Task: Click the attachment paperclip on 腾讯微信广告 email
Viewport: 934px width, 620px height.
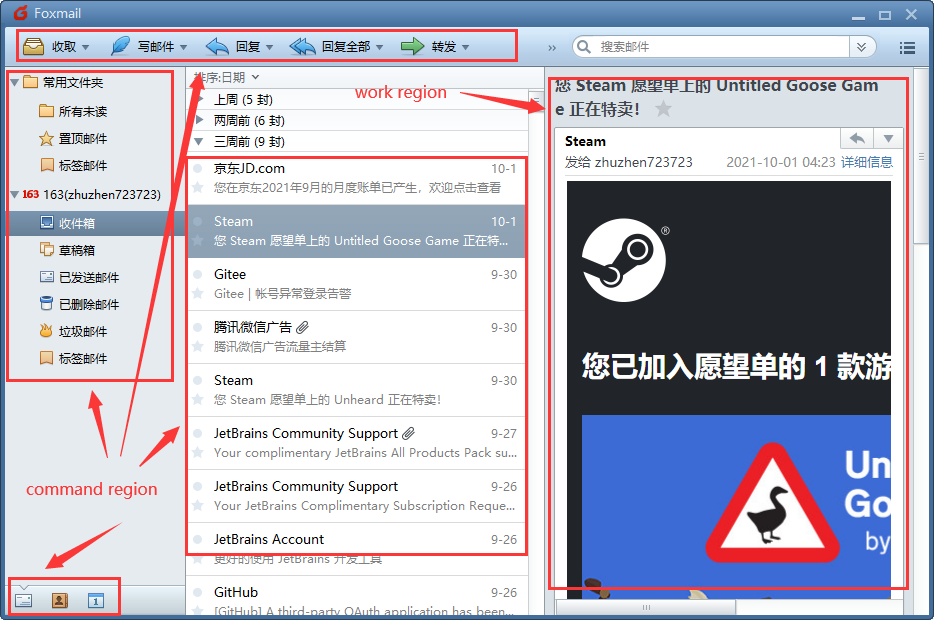Action: 303,327
